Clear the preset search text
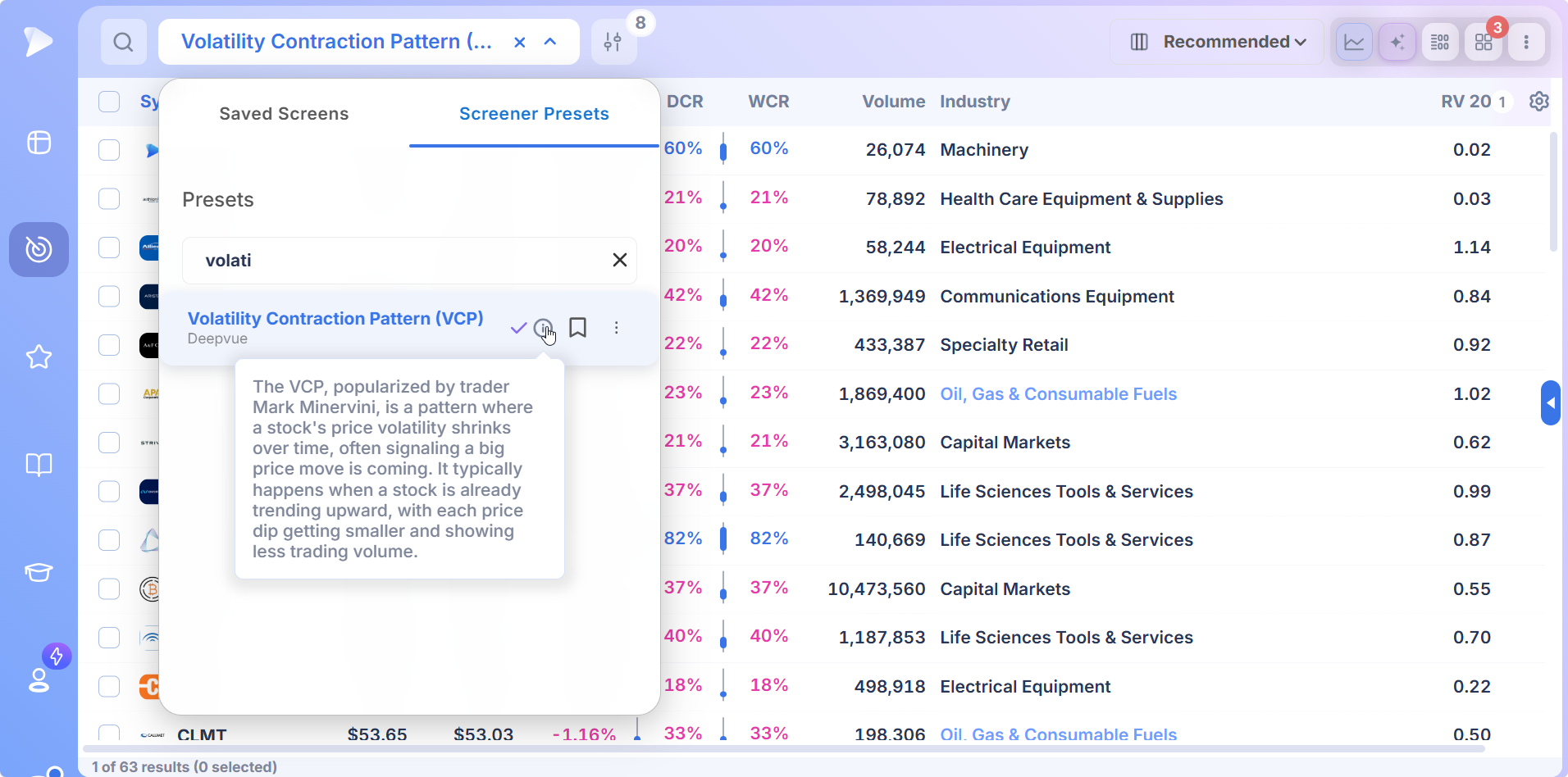This screenshot has width=1568, height=777. tap(620, 260)
